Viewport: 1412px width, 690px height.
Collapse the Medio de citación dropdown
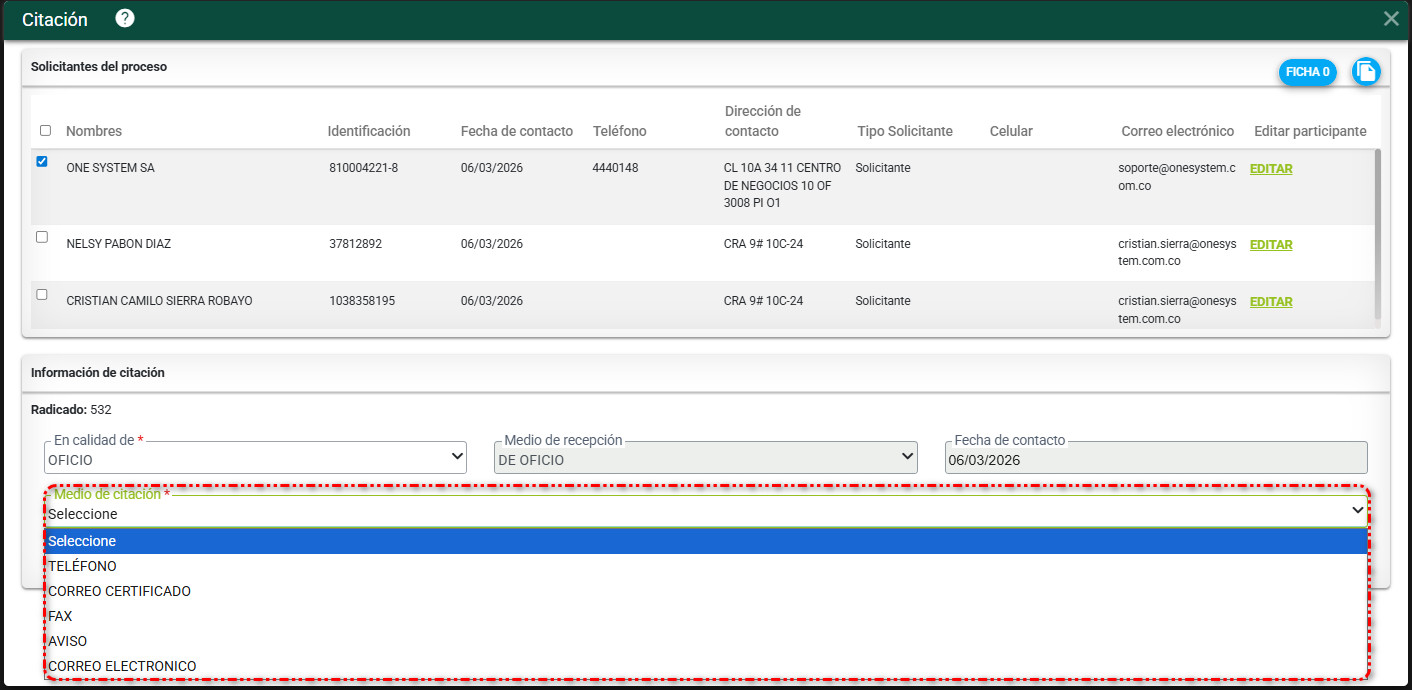click(x=705, y=513)
